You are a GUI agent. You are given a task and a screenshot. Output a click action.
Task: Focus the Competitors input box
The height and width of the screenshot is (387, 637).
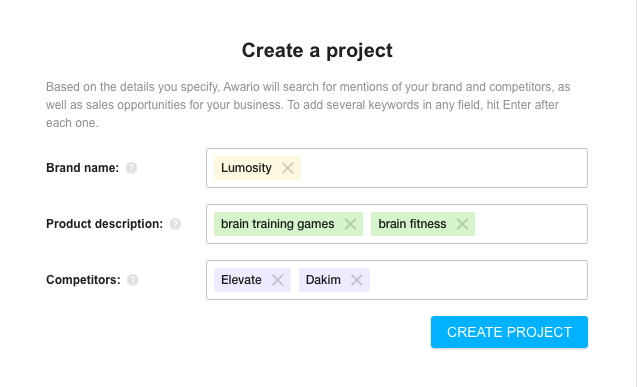click(477, 280)
